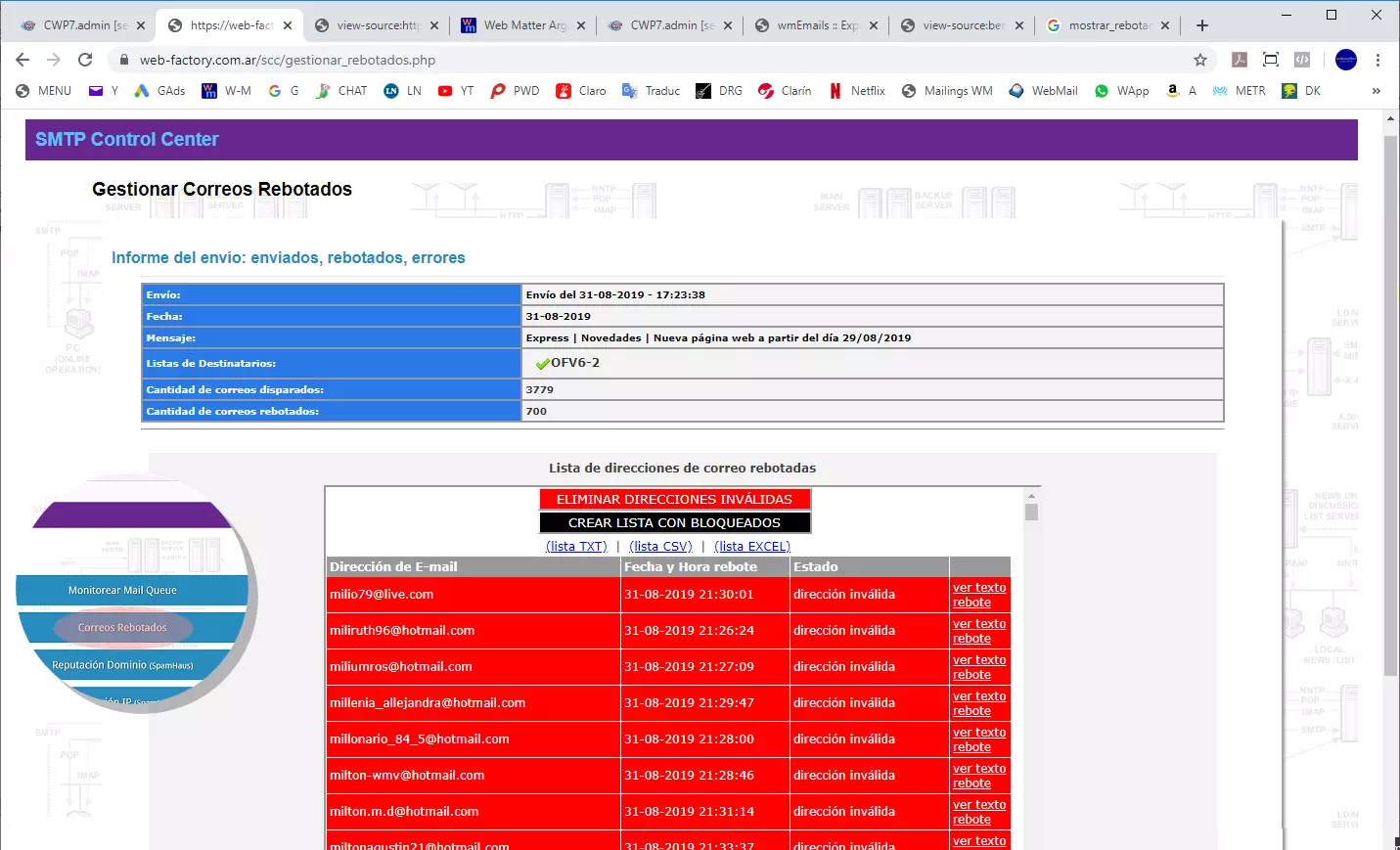Open a new browser tab
Viewport: 1400px width, 850px height.
point(1202,25)
